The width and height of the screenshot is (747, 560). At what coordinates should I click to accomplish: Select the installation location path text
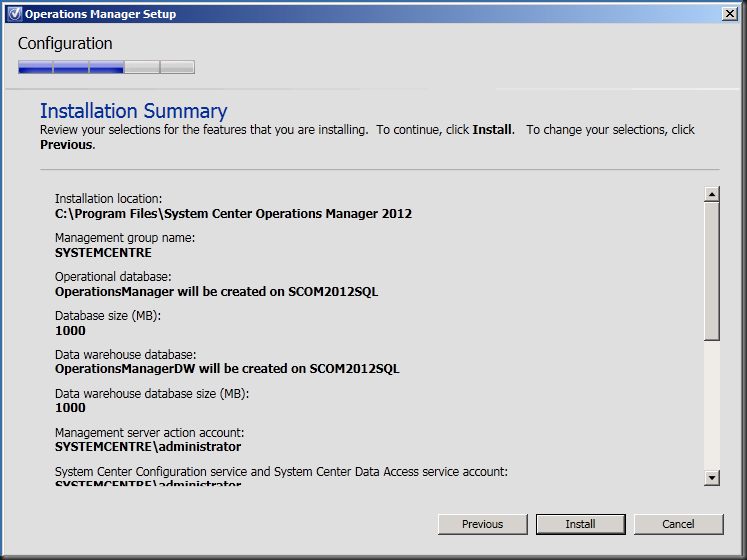pyautogui.click(x=233, y=213)
